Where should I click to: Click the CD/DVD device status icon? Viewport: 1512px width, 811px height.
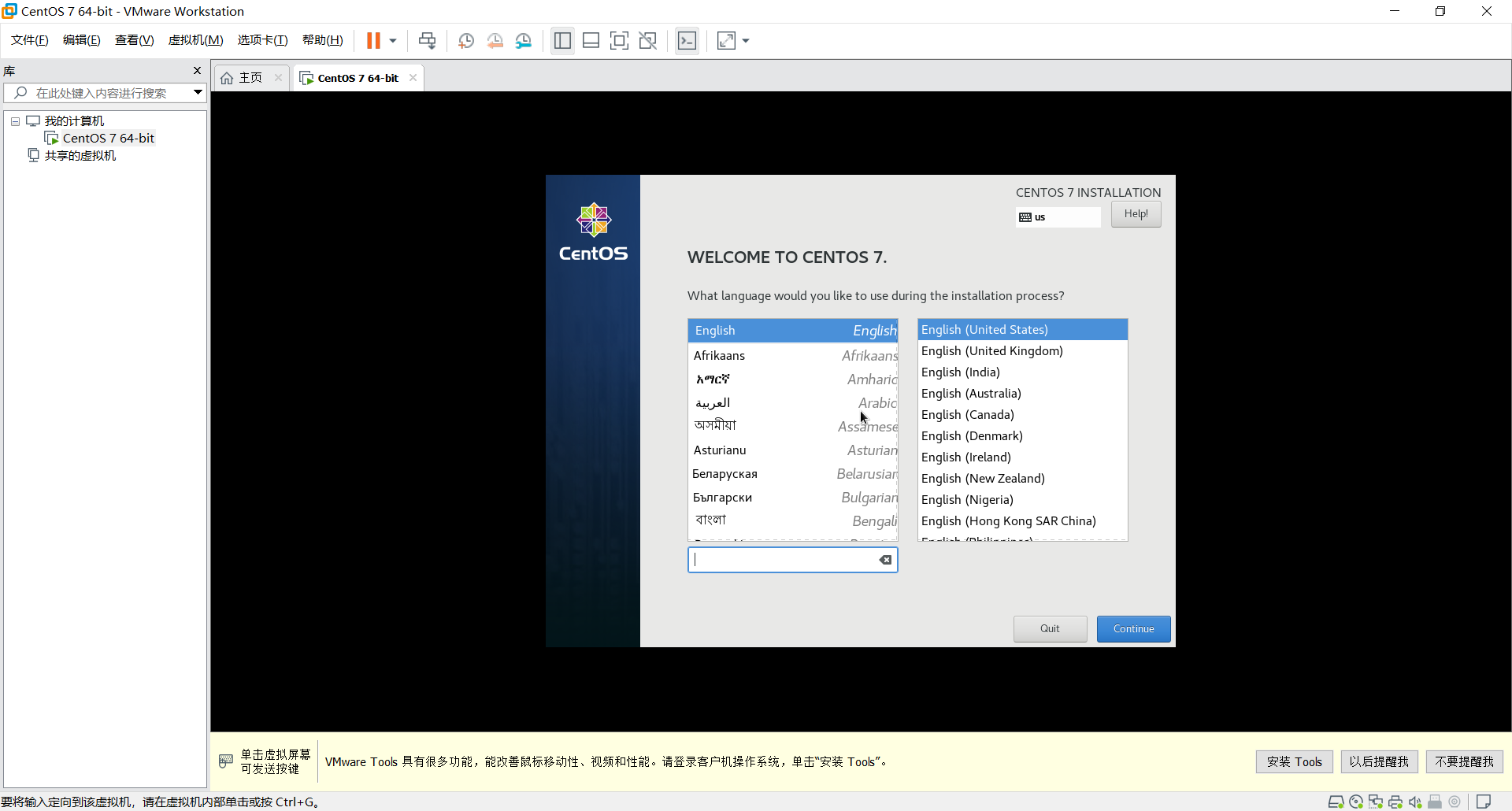(1356, 802)
